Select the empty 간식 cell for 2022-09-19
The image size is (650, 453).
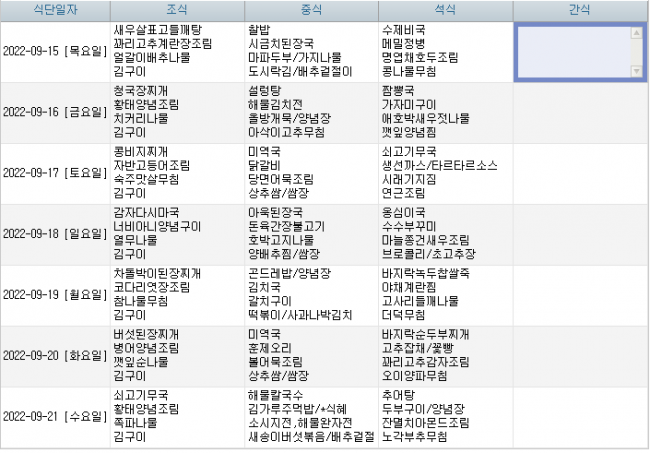(x=580, y=294)
